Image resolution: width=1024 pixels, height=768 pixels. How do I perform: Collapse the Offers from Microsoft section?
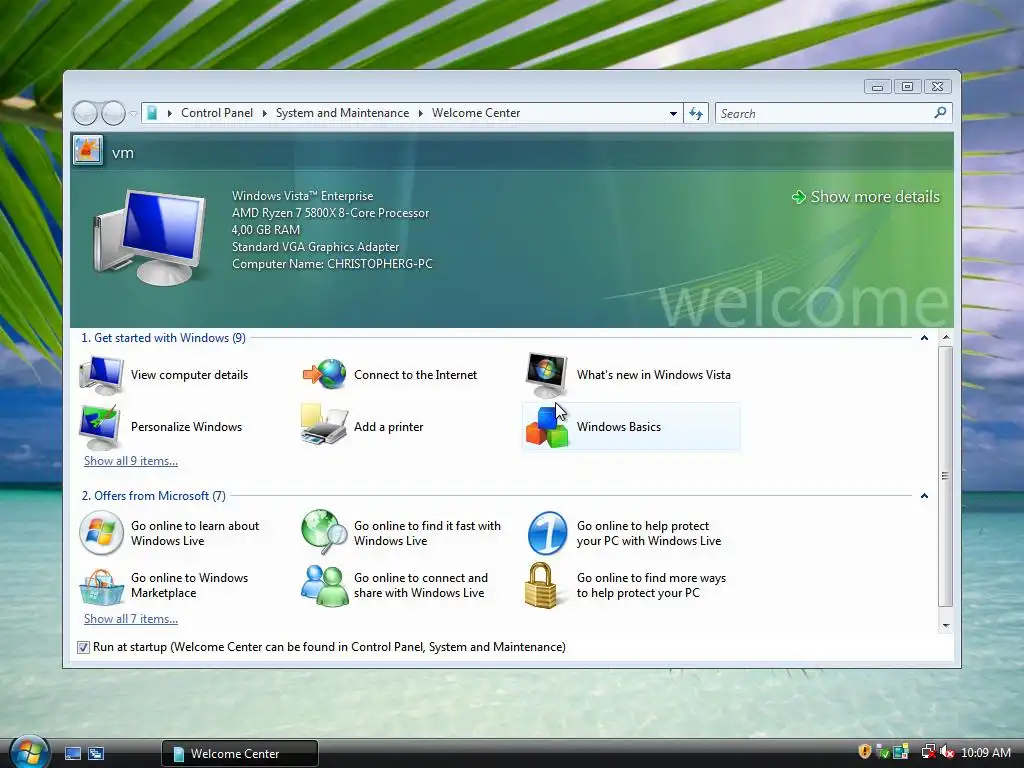(924, 496)
